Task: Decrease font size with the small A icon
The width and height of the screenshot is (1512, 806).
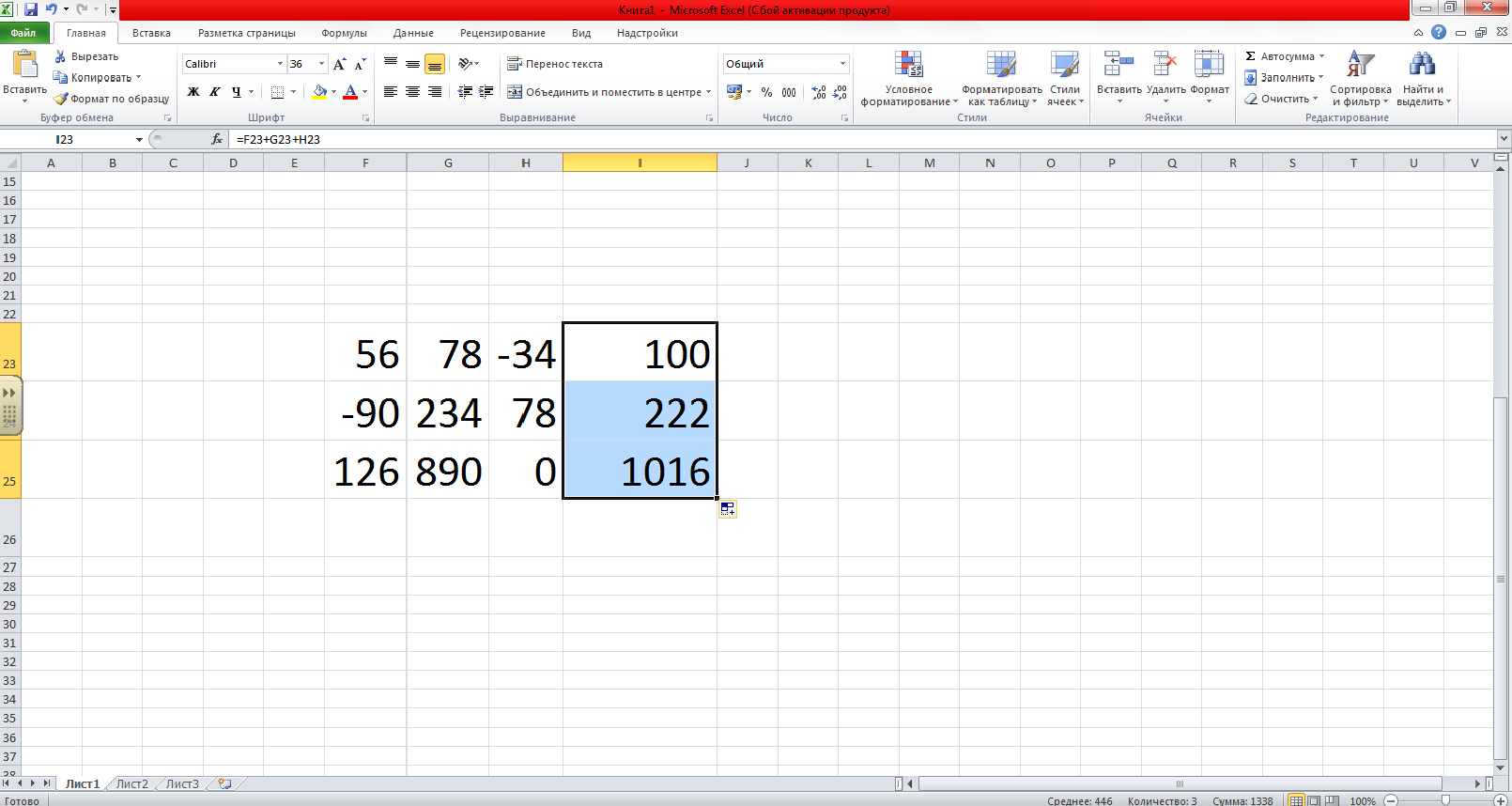Action: click(x=360, y=64)
